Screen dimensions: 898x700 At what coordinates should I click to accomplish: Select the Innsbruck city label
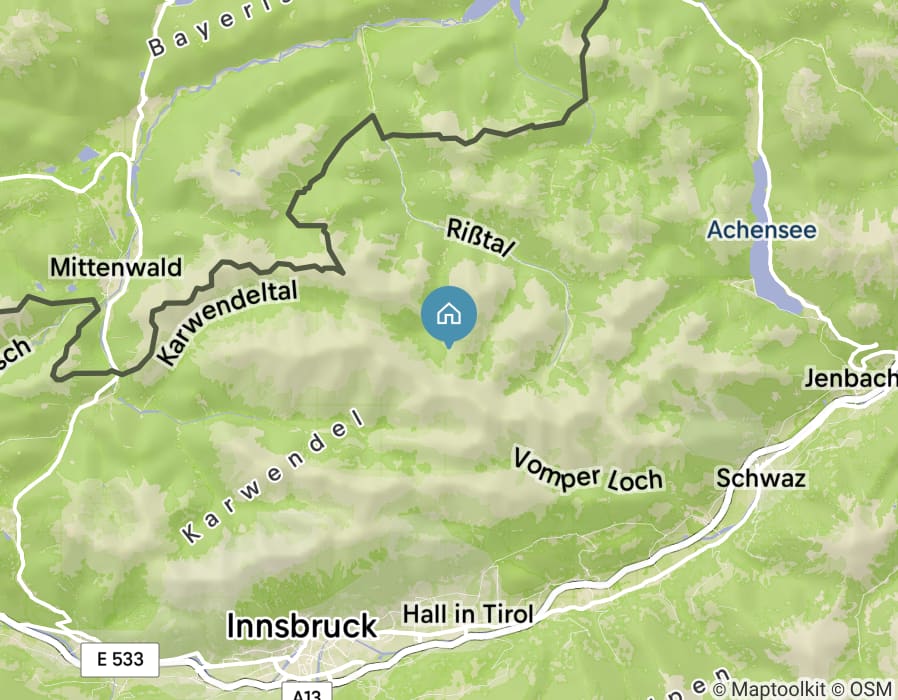tap(302, 625)
